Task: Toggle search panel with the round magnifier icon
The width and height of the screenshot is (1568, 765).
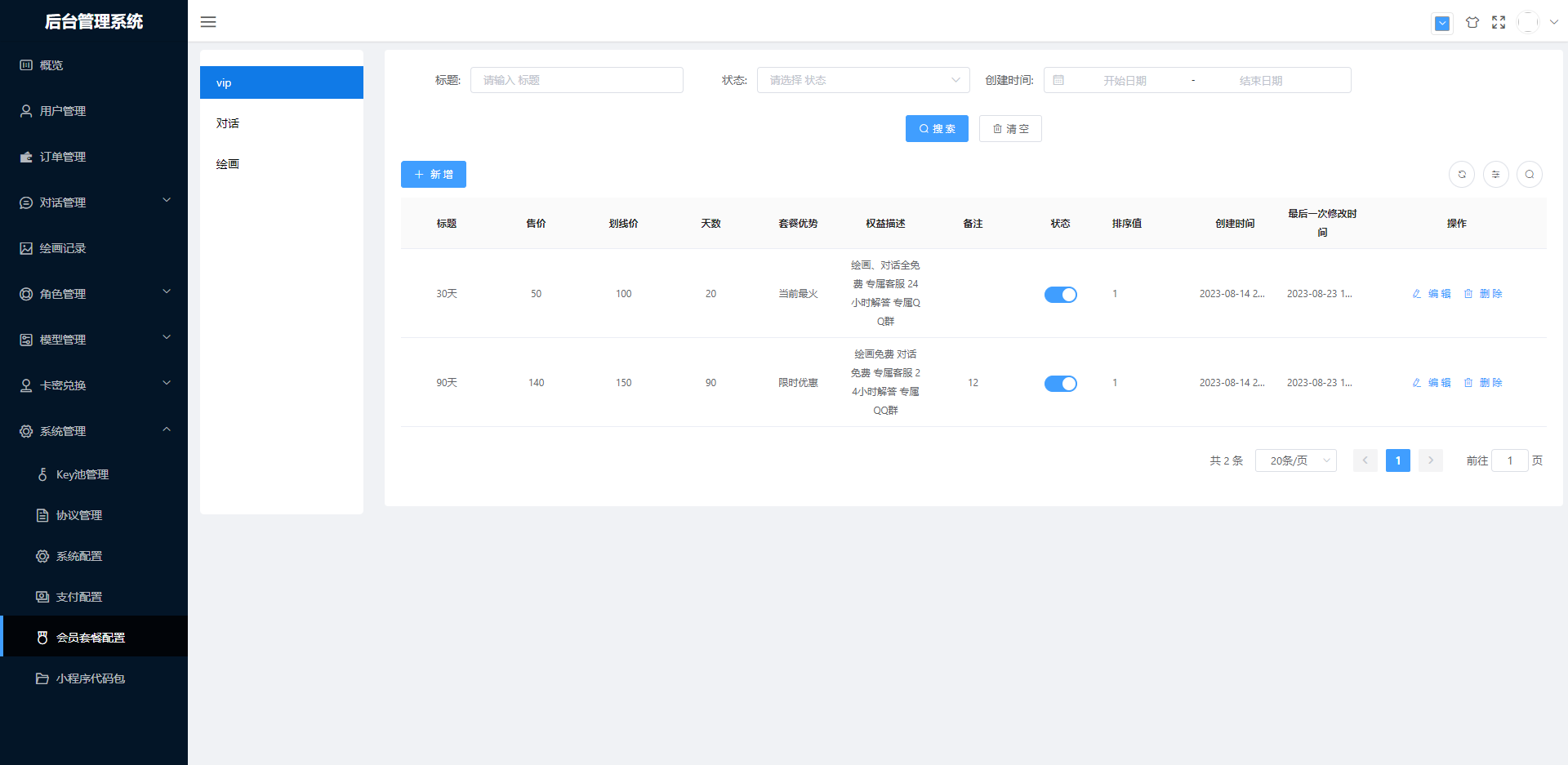Action: [1529, 174]
